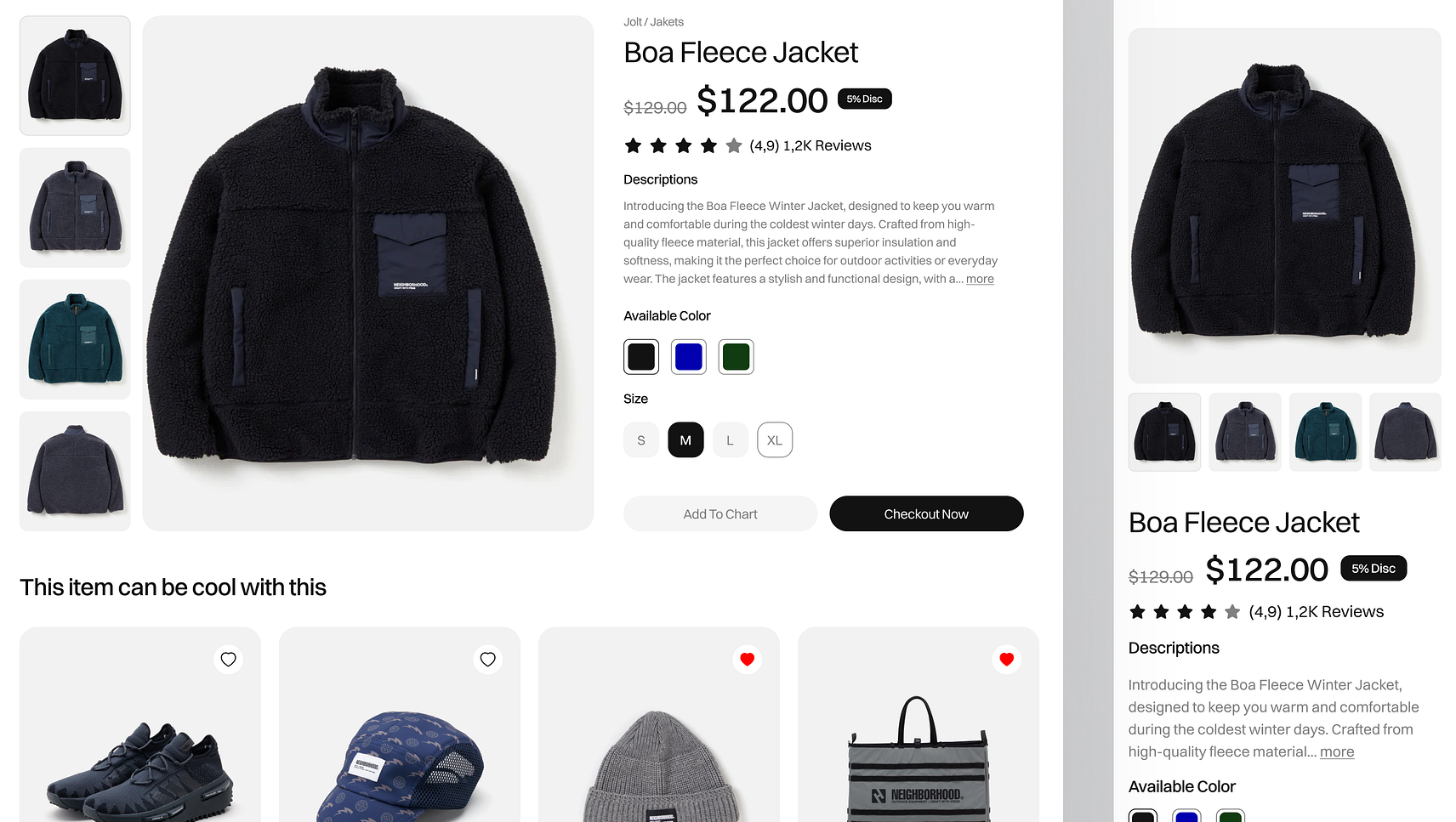This screenshot has width=1456, height=822.
Task: Select size S
Action: pyautogui.click(x=641, y=440)
